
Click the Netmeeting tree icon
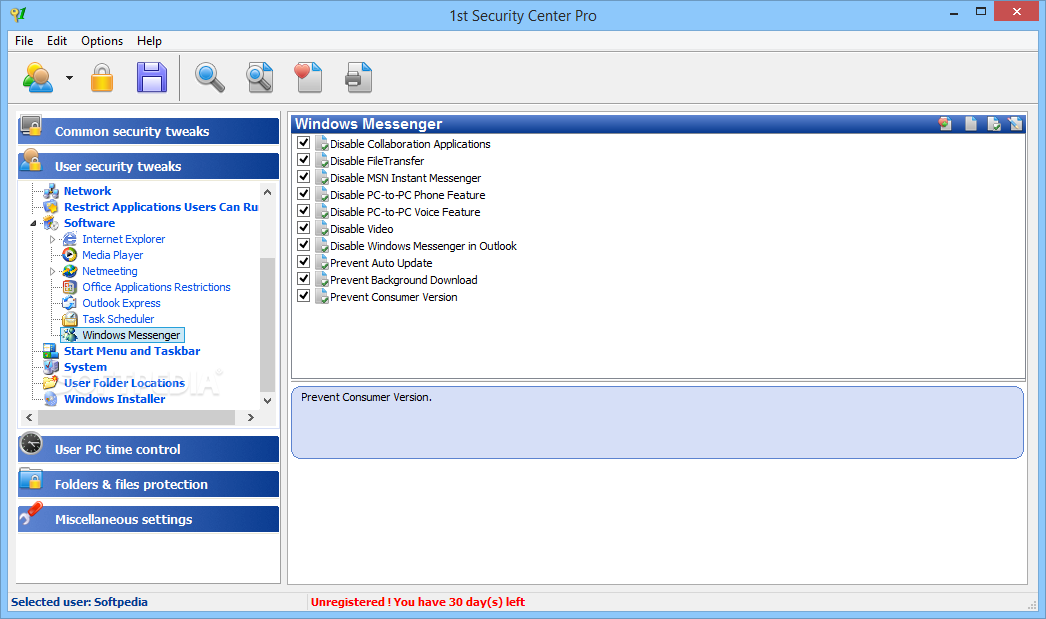pyautogui.click(x=70, y=271)
